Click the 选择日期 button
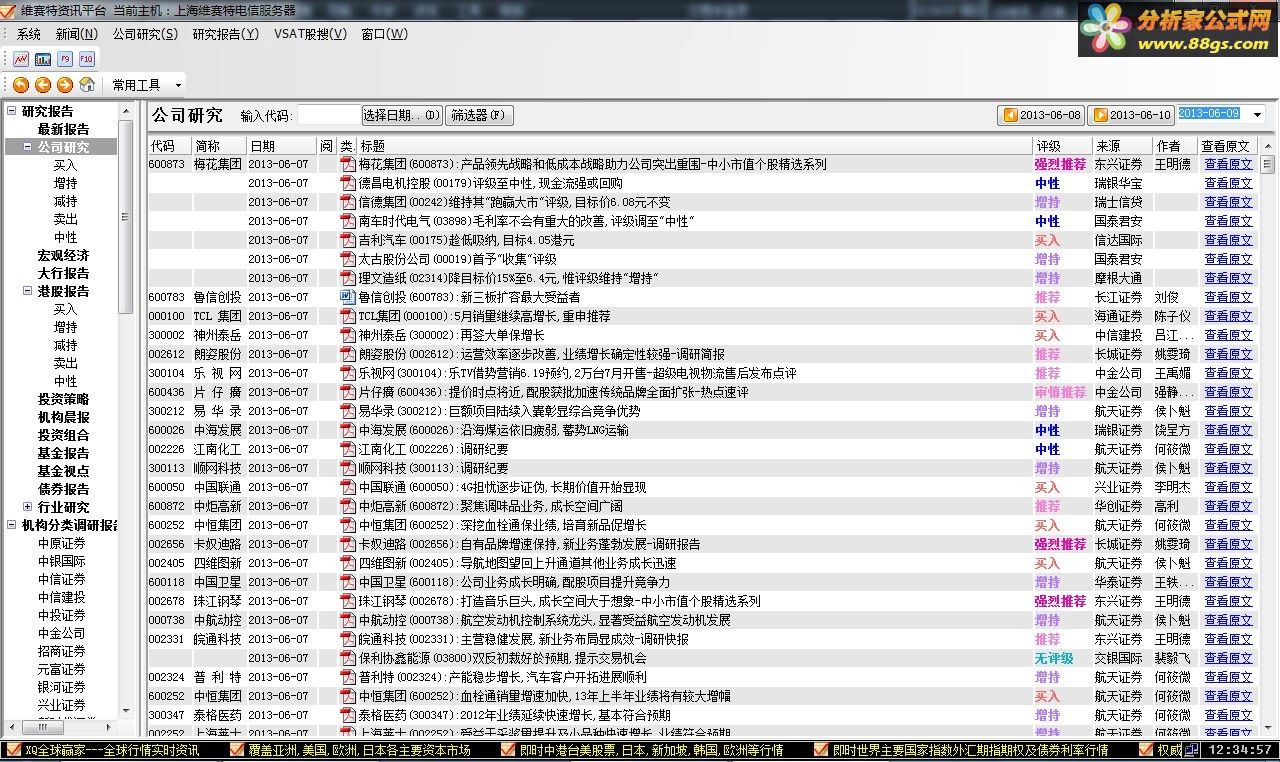1280x762 pixels. [x=401, y=115]
